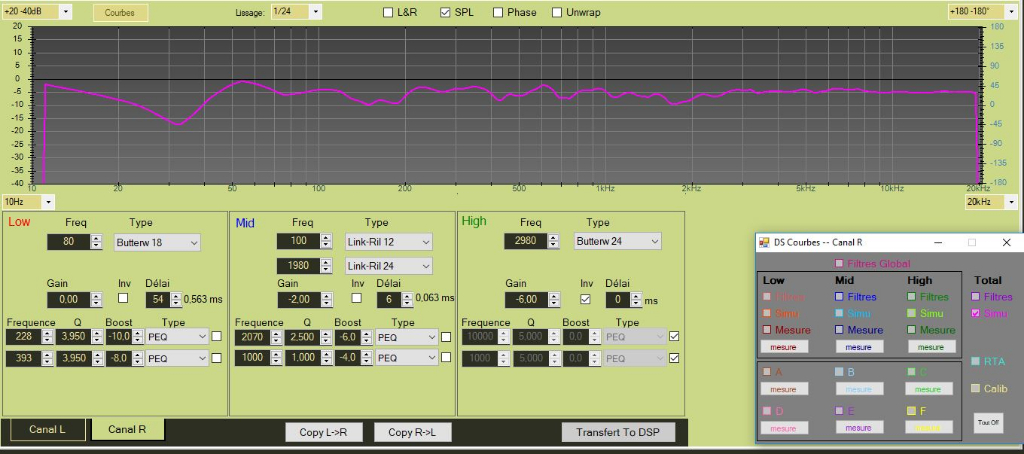Viewport: 1024px width, 454px height.
Task: Switch to the Canal L tab
Action: coord(46,430)
